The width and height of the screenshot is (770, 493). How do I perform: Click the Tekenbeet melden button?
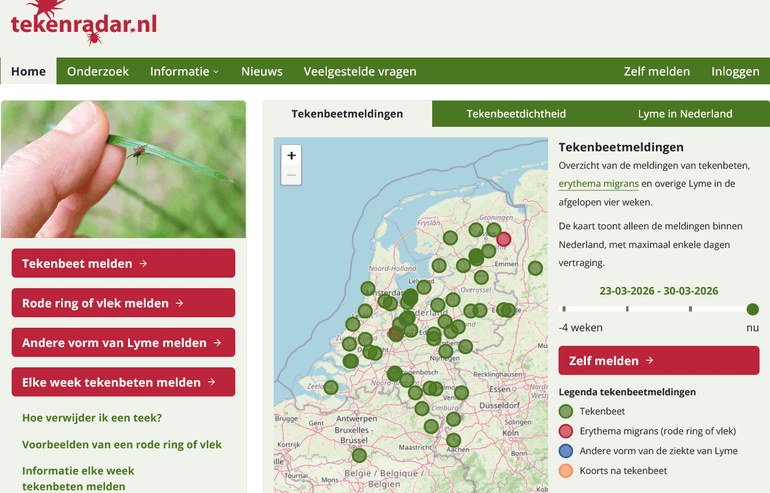[123, 263]
